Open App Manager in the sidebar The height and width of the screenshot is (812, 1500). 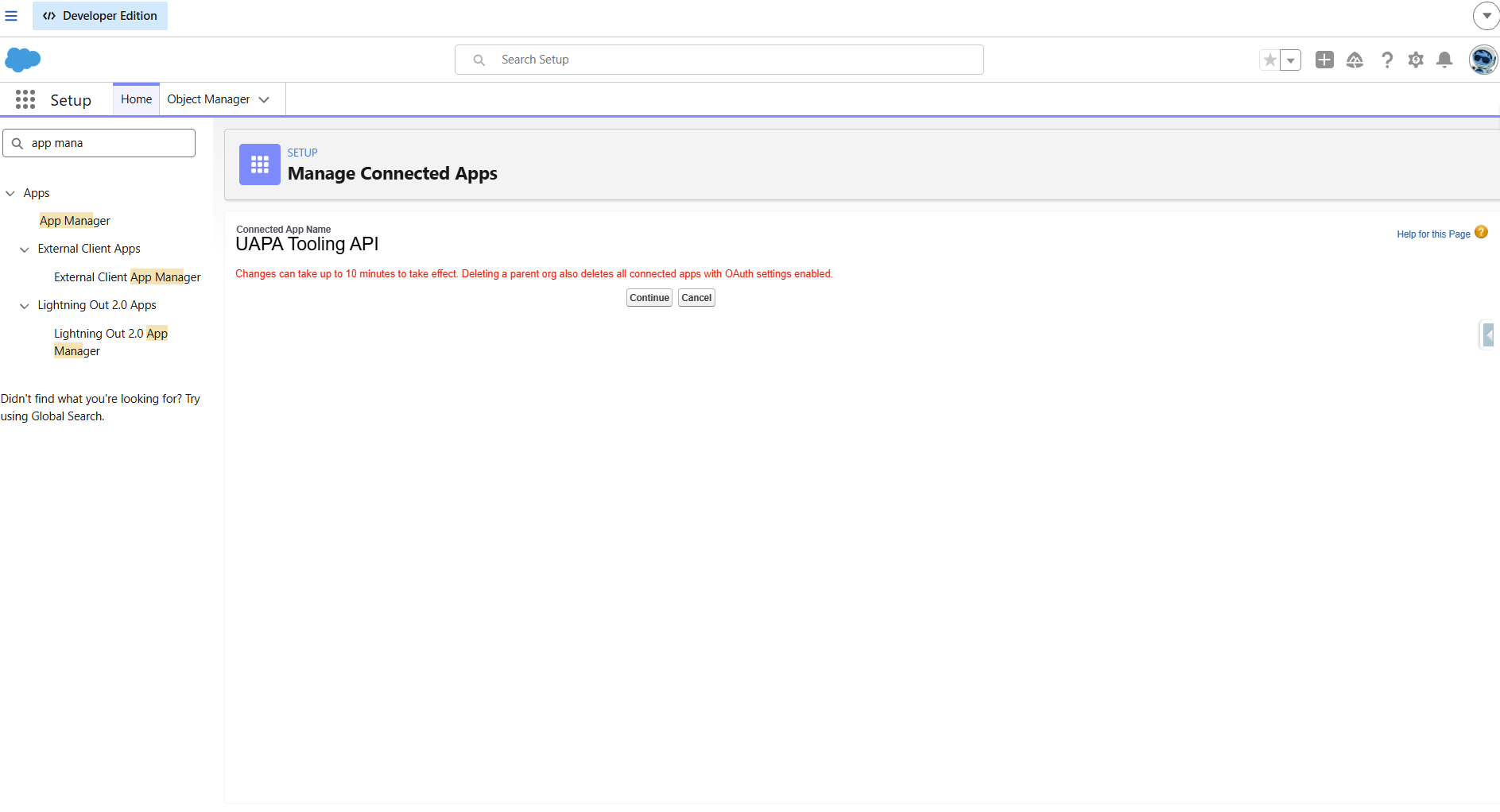tap(75, 221)
